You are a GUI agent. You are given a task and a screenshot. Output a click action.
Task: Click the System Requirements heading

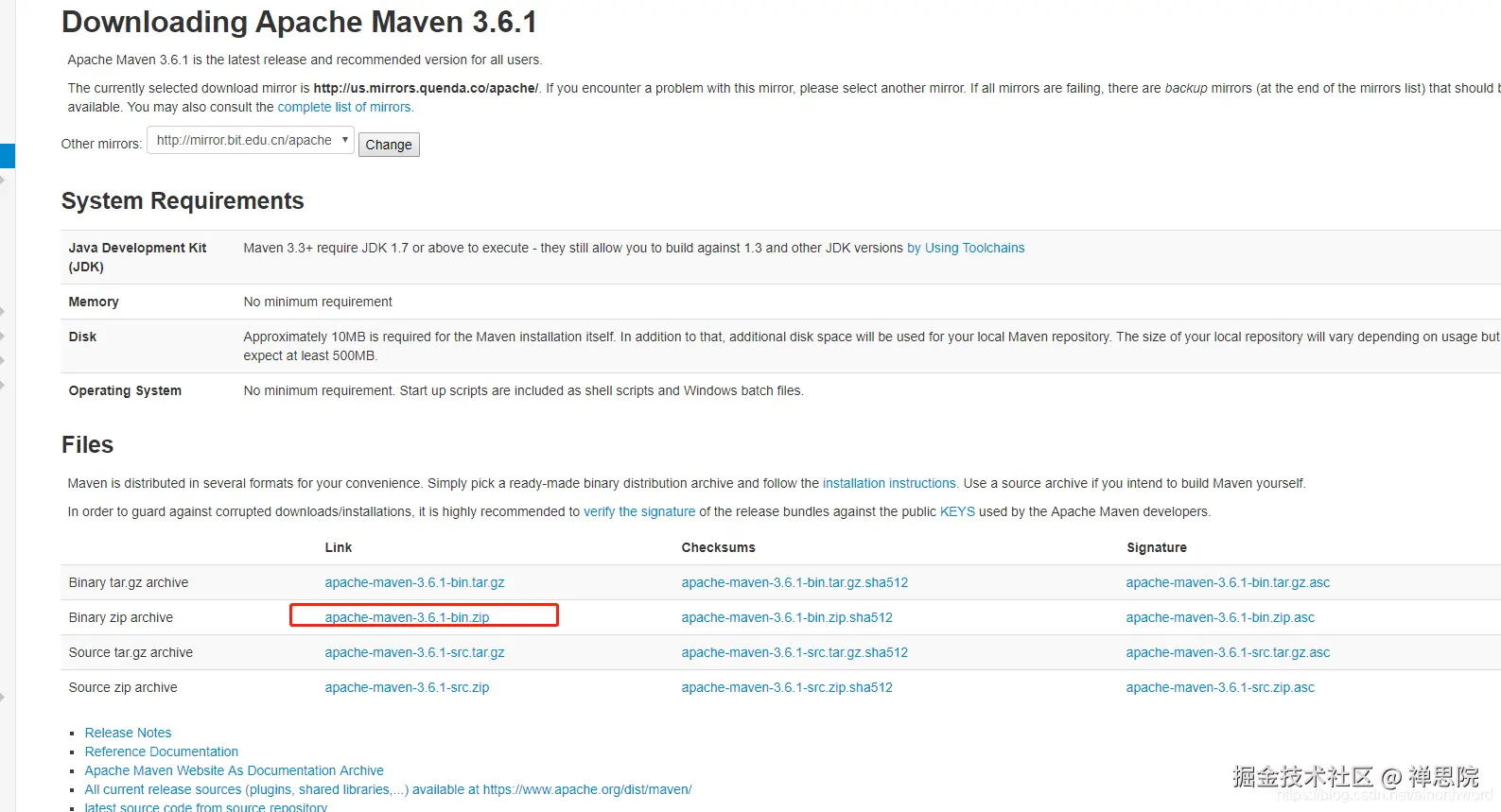point(183,200)
